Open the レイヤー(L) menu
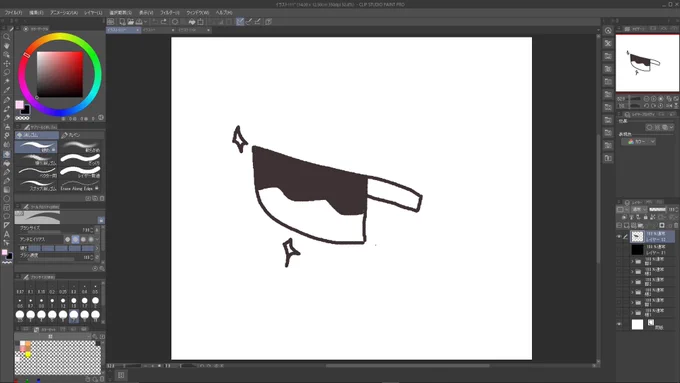This screenshot has height=383, width=680. pyautogui.click(x=93, y=13)
